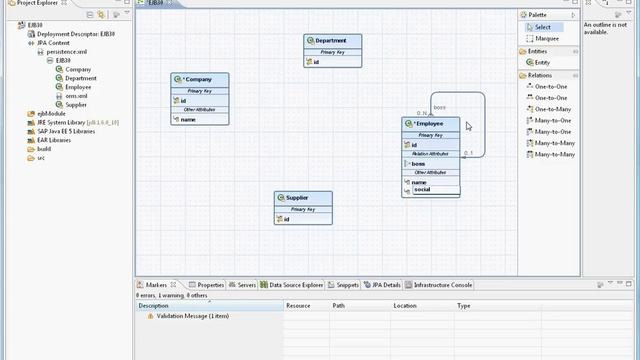Open the Outline view menu arrow
This screenshot has width=640, height=360.
pos(629,13)
